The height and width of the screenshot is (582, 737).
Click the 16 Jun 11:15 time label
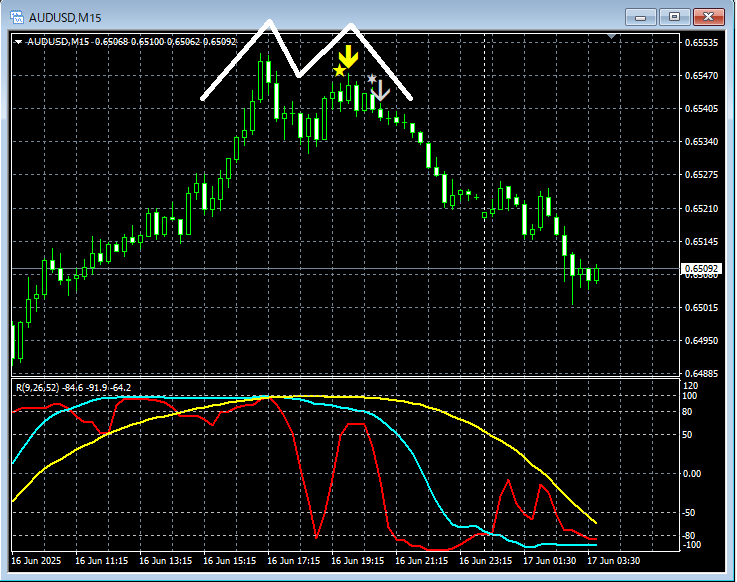click(x=102, y=560)
